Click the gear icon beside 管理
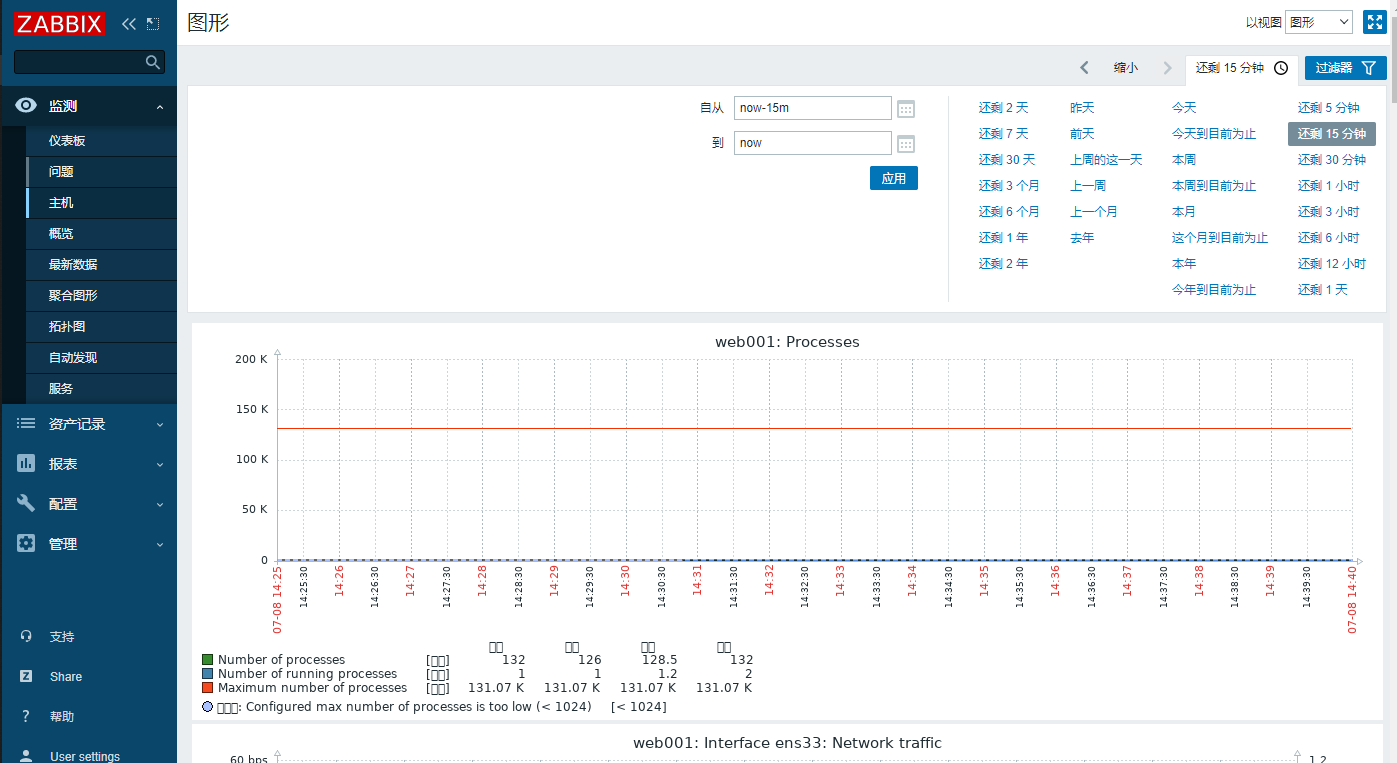The width and height of the screenshot is (1397, 763). click(x=26, y=544)
